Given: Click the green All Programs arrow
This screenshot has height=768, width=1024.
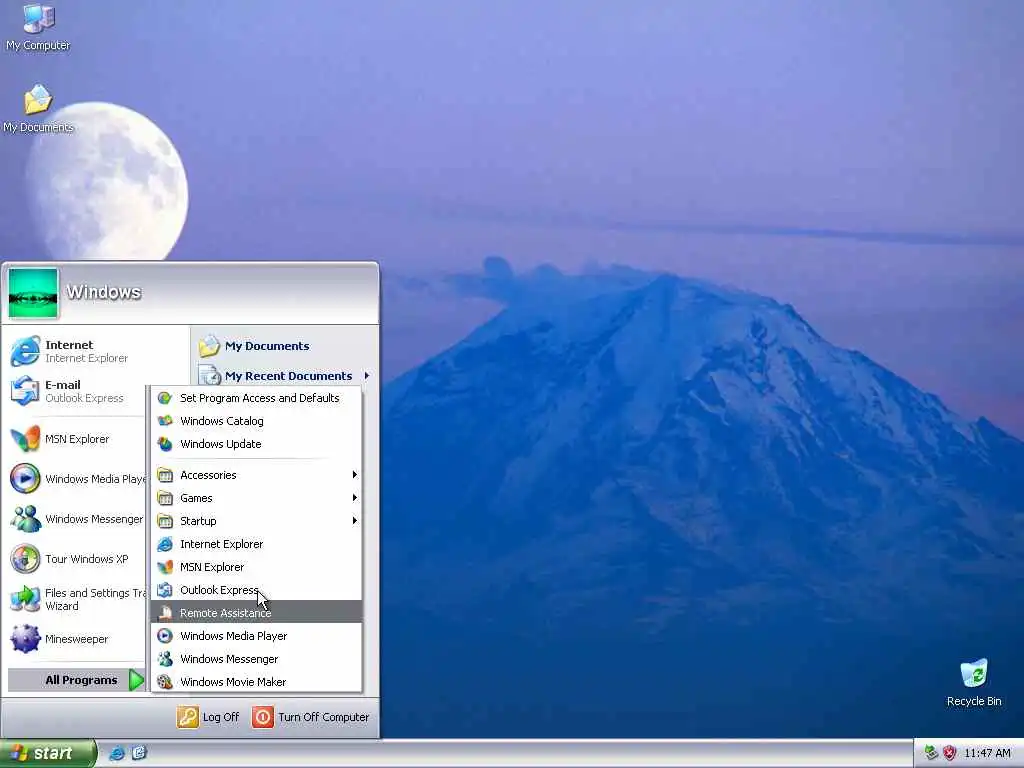Looking at the screenshot, I should 136,680.
